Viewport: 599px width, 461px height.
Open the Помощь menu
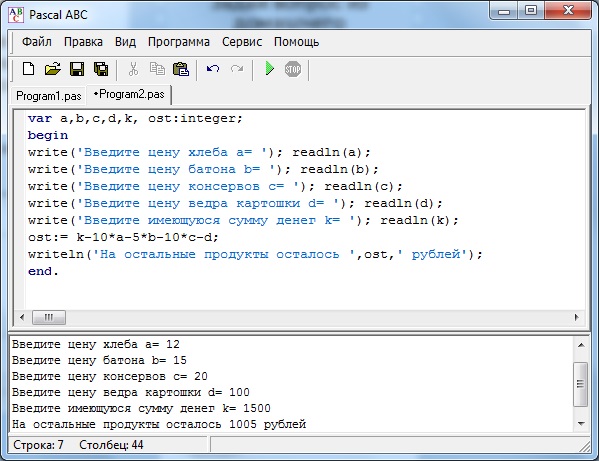pos(296,42)
